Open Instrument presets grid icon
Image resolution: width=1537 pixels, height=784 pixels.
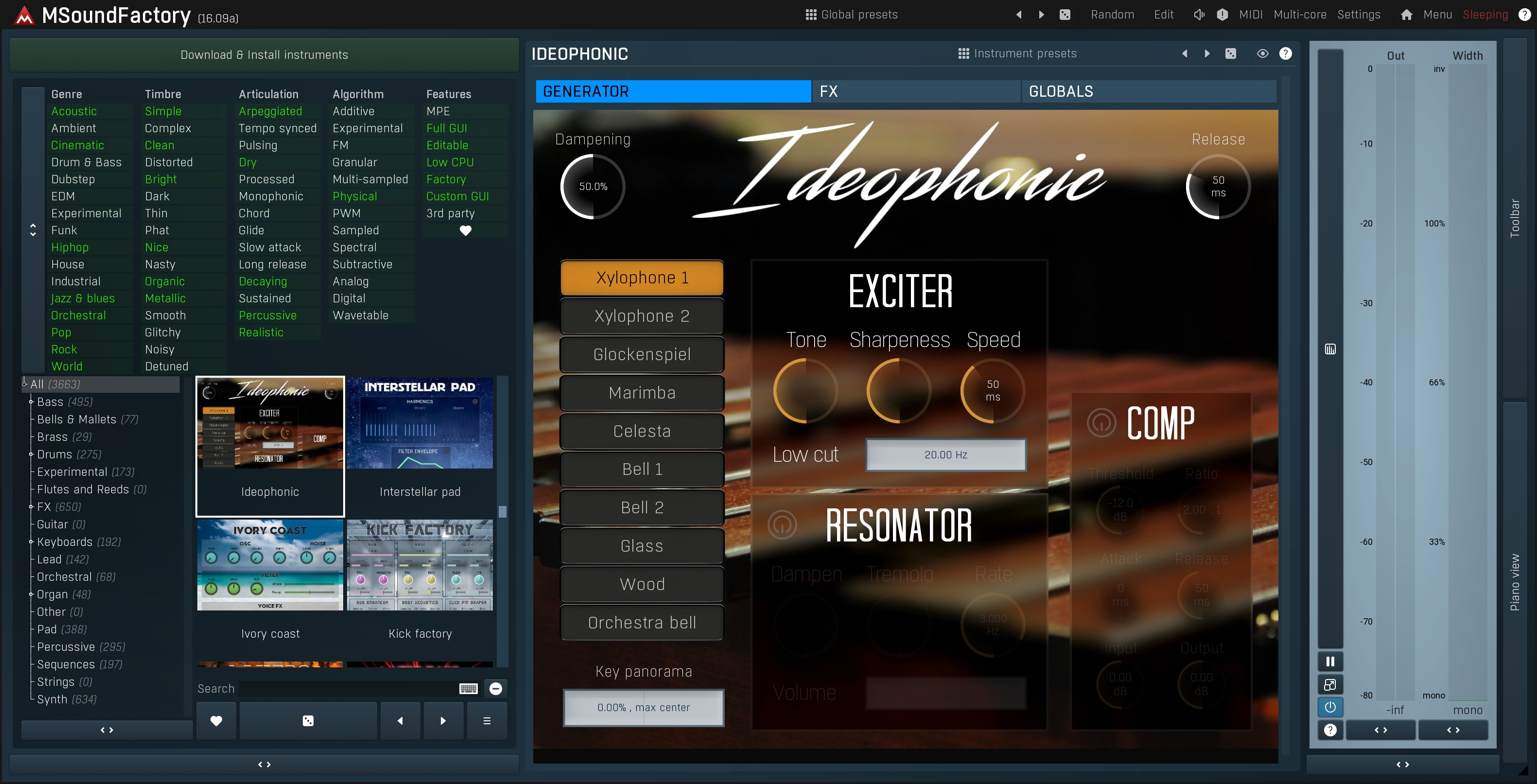[963, 53]
